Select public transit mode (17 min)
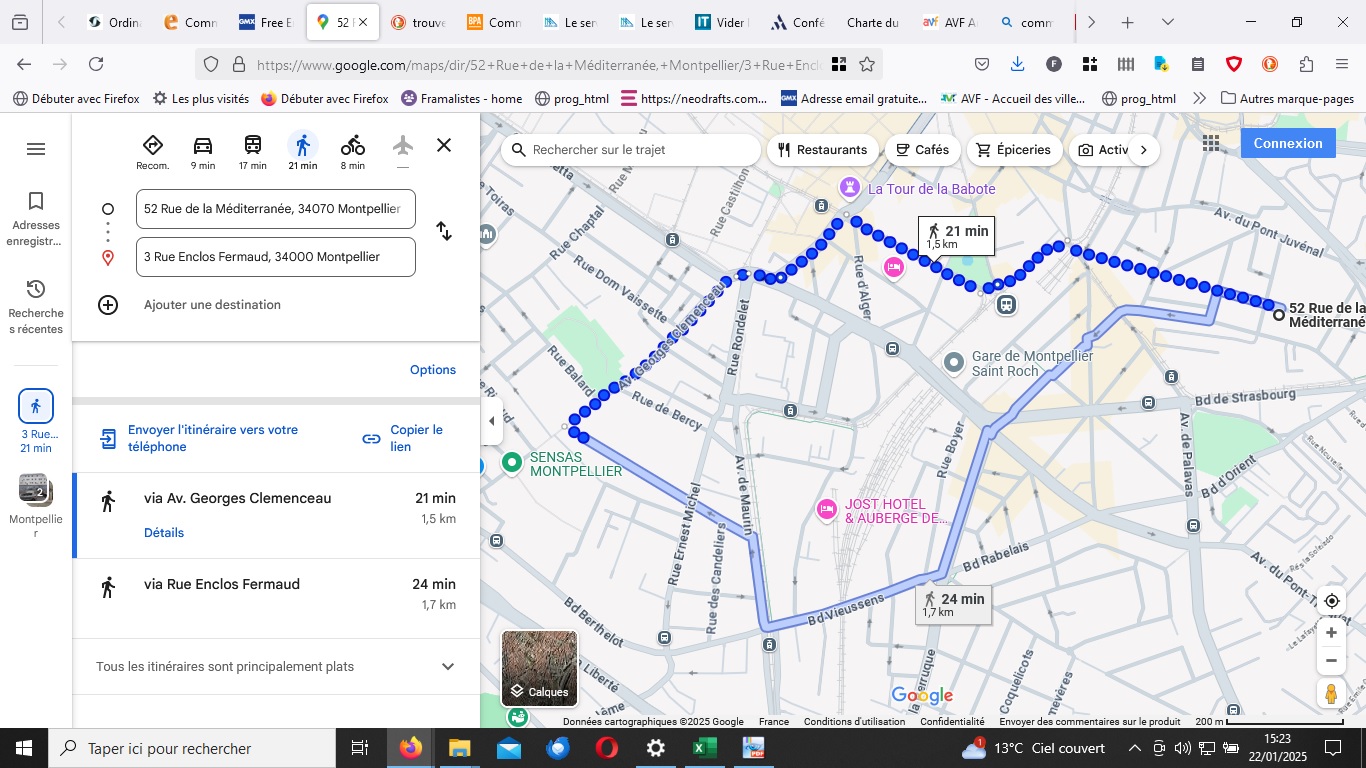Image resolution: width=1366 pixels, height=768 pixels. [253, 150]
